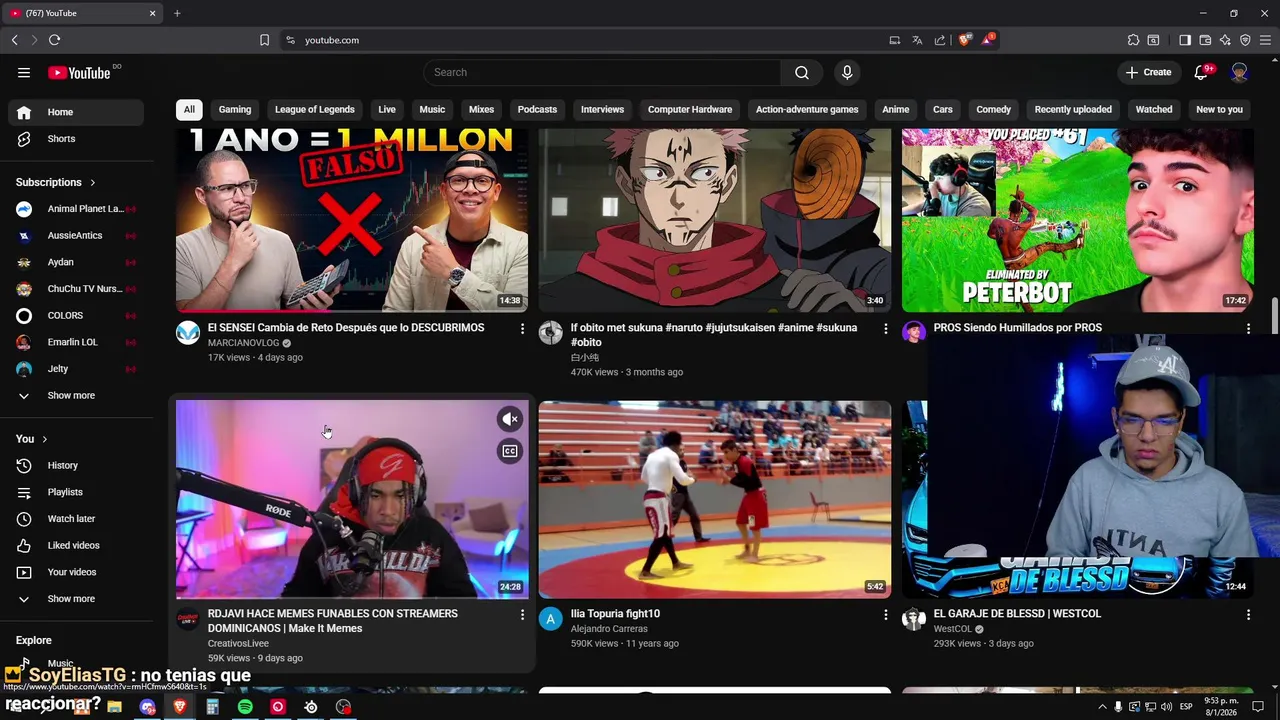Screen dimensions: 1280x720
Task: Open History in the sidebar
Action: [x=76, y=465]
